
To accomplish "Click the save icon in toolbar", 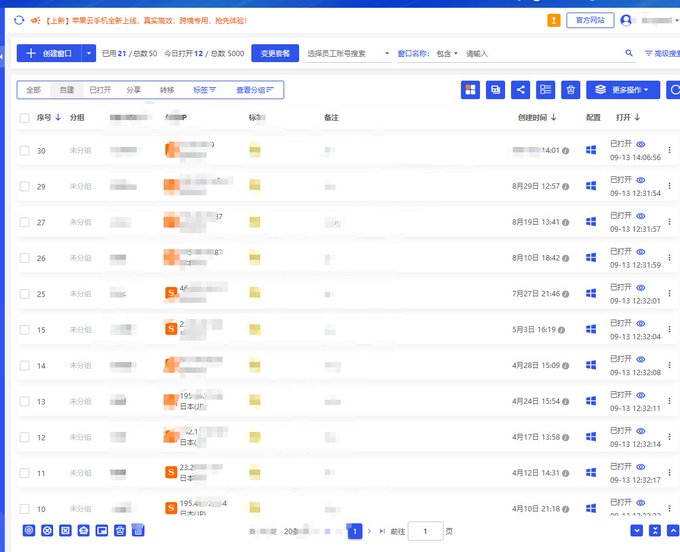I will (x=495, y=90).
